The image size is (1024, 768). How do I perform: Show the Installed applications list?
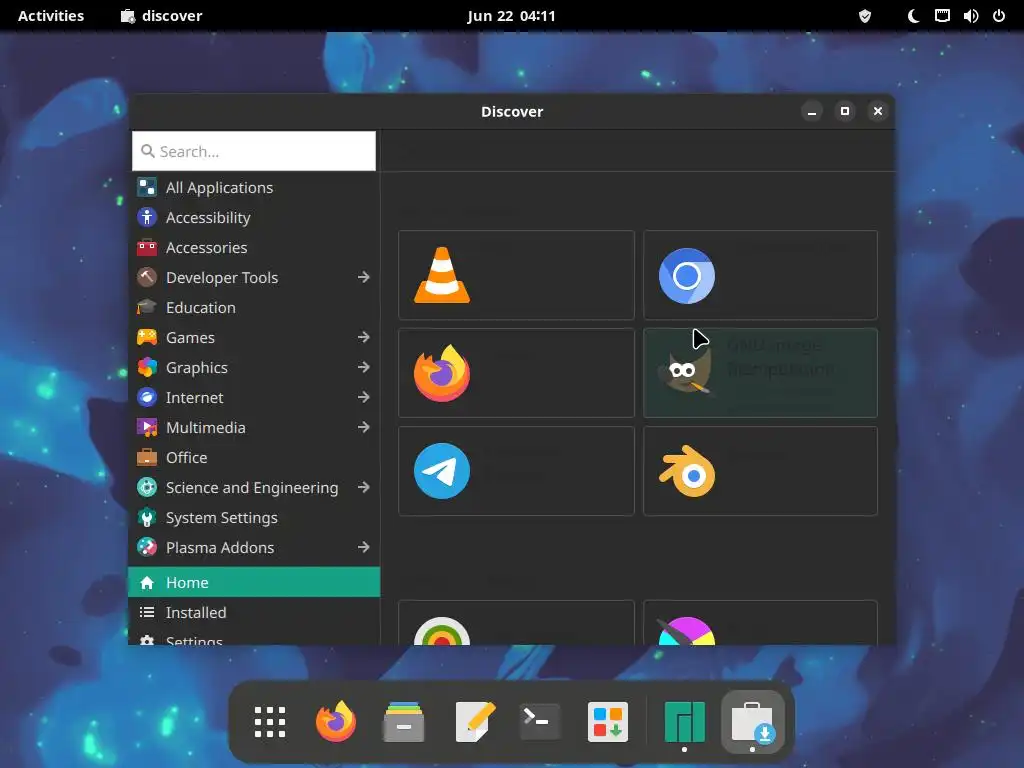point(255,613)
